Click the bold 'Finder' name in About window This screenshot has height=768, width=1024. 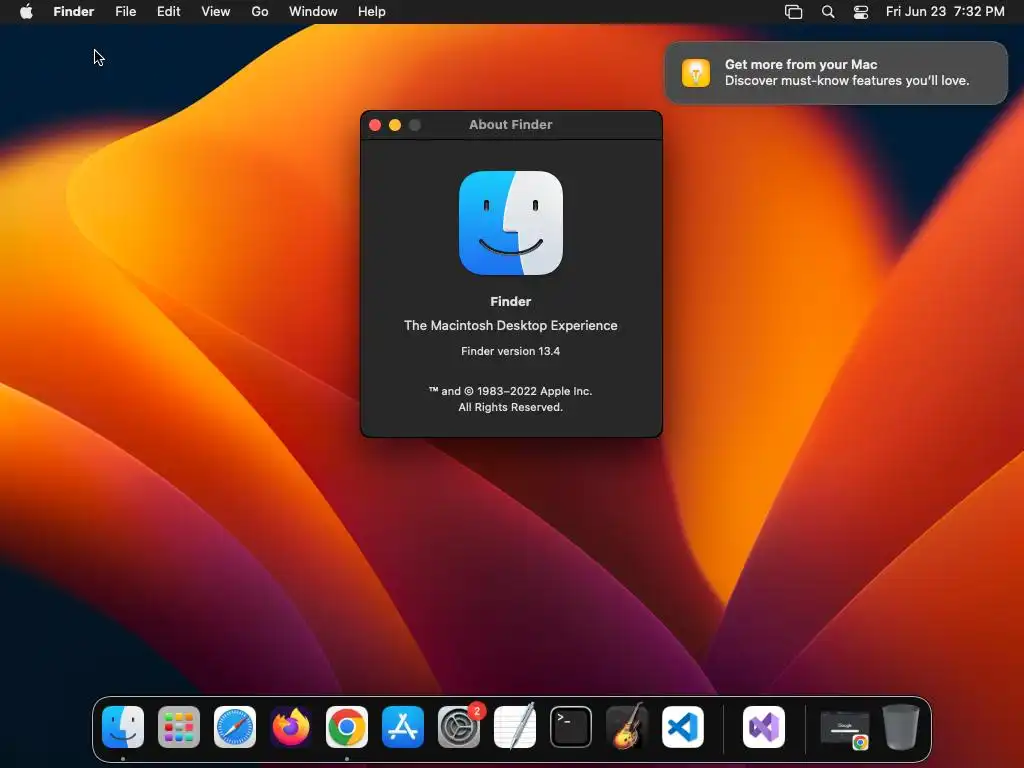[511, 302]
